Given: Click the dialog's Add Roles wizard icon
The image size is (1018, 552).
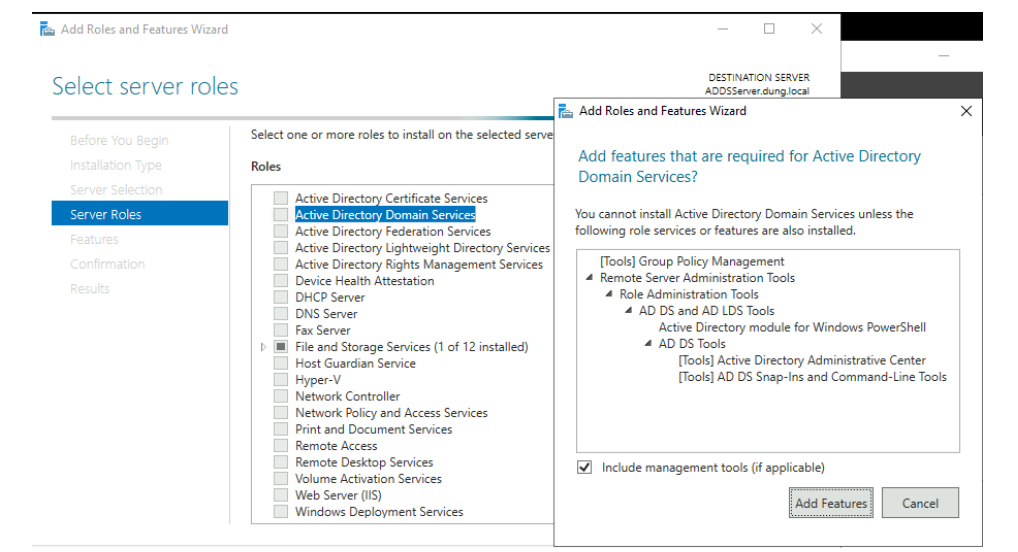Looking at the screenshot, I should (566, 111).
